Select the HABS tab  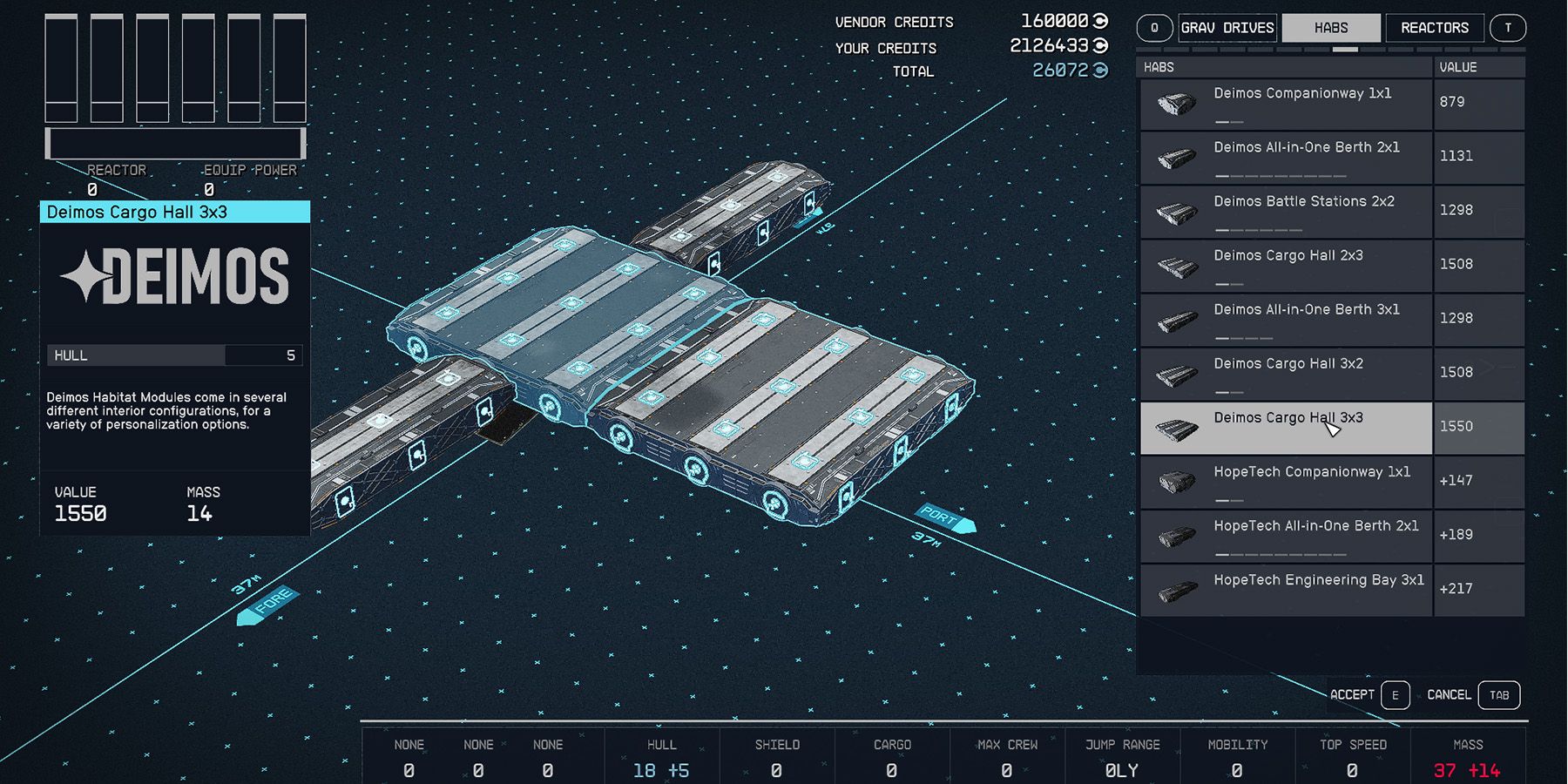click(x=1330, y=27)
